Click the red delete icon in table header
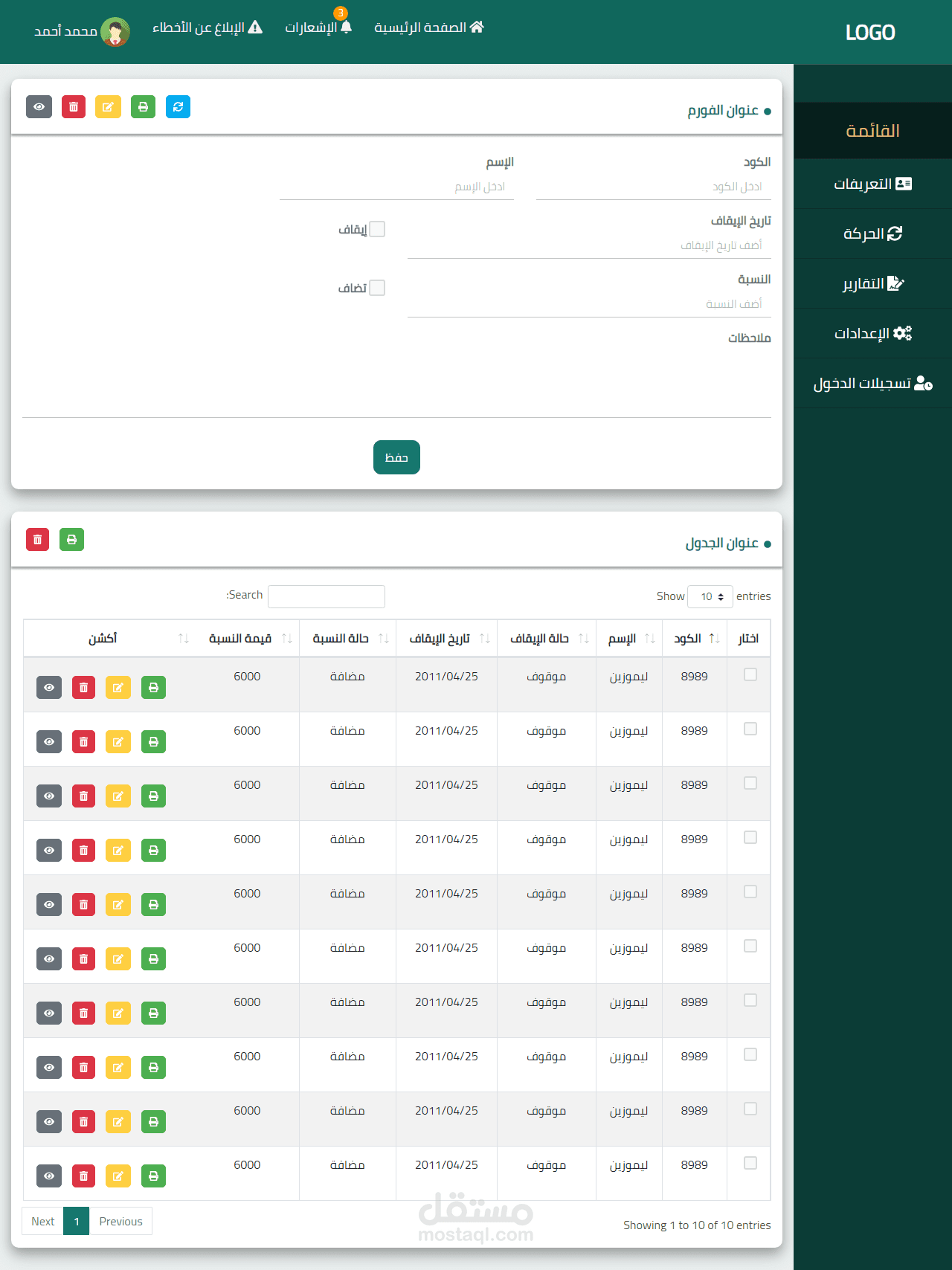The width and height of the screenshot is (952, 1270). coord(37,540)
